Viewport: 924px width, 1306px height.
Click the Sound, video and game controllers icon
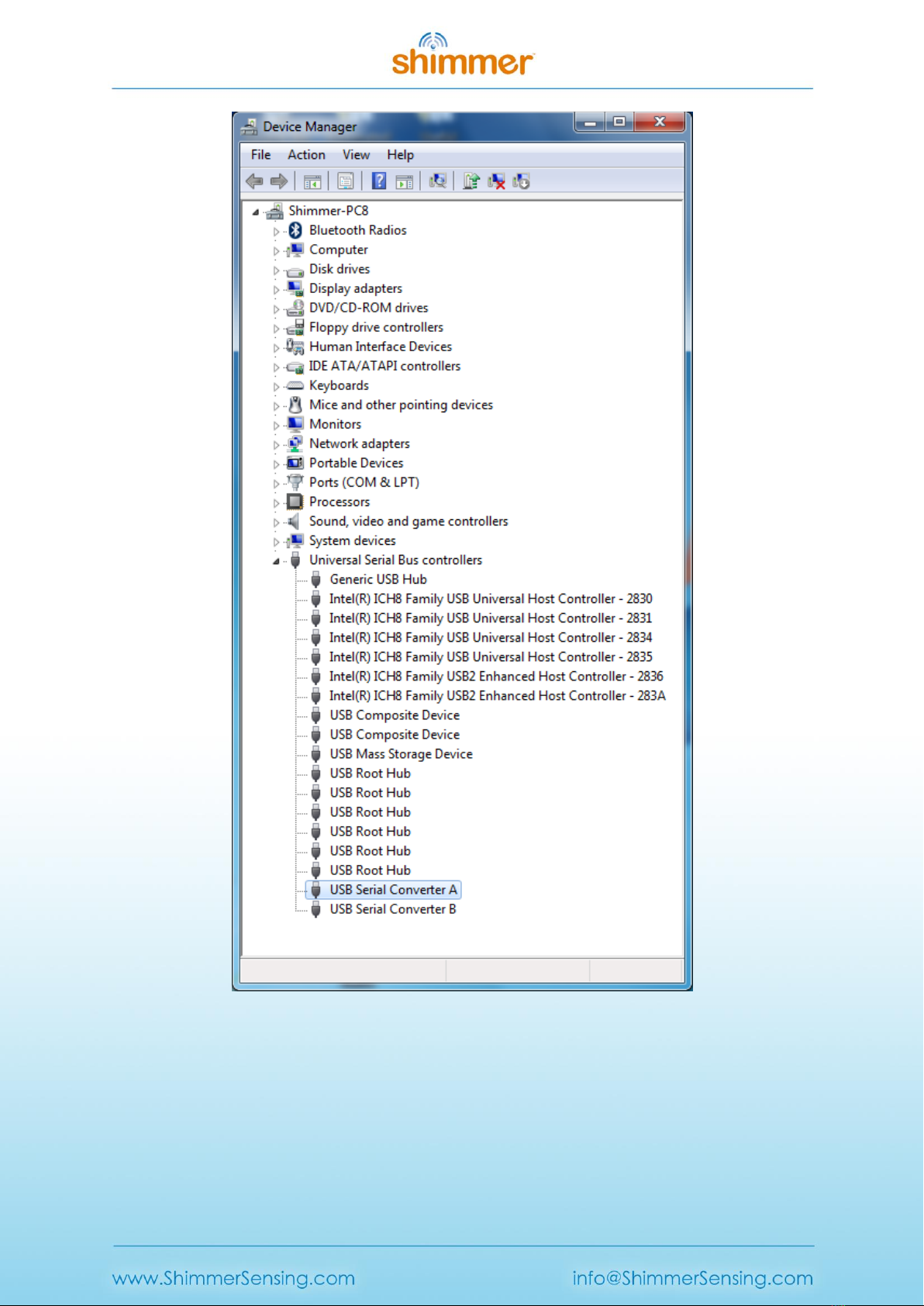point(294,521)
